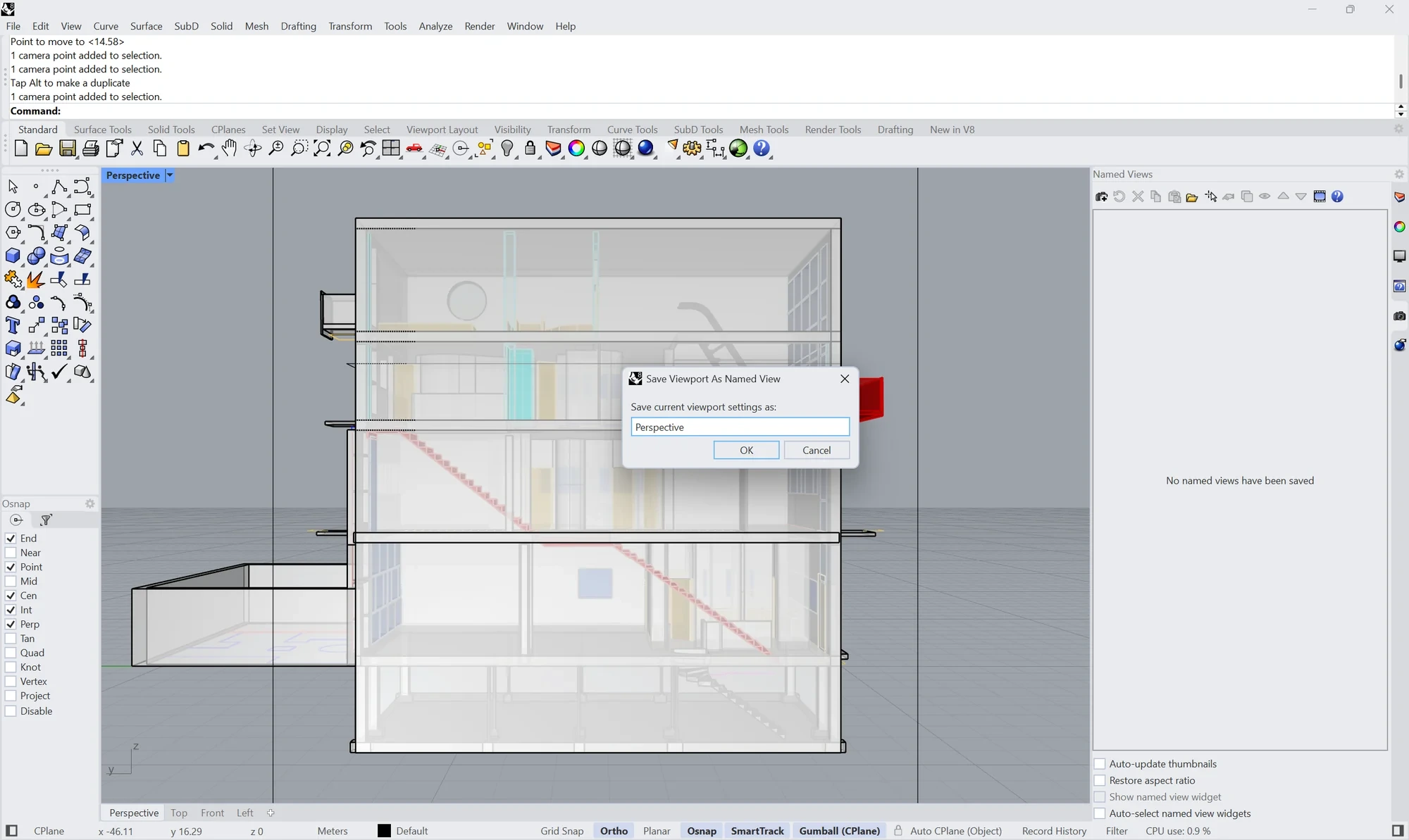Close the Save Viewport As Named View dialog
The width and height of the screenshot is (1409, 840).
pos(845,379)
